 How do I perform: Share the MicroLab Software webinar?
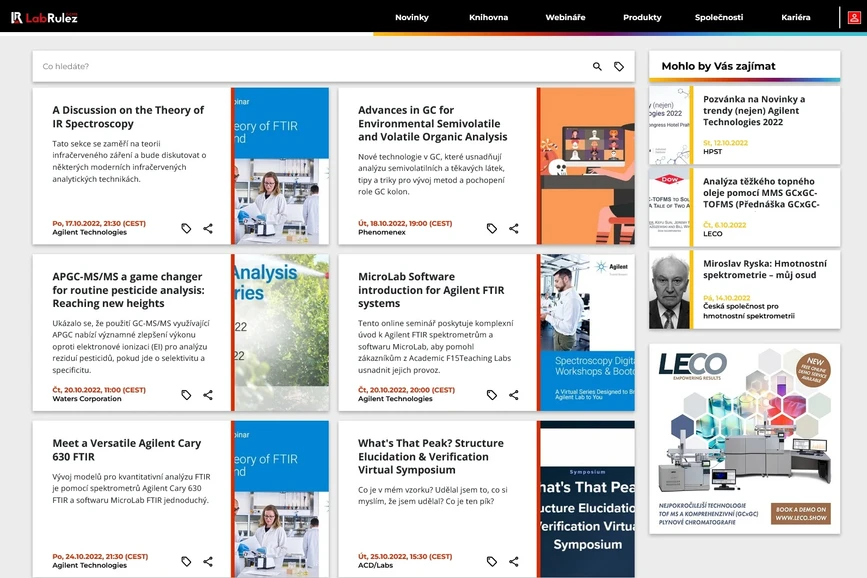click(x=514, y=395)
